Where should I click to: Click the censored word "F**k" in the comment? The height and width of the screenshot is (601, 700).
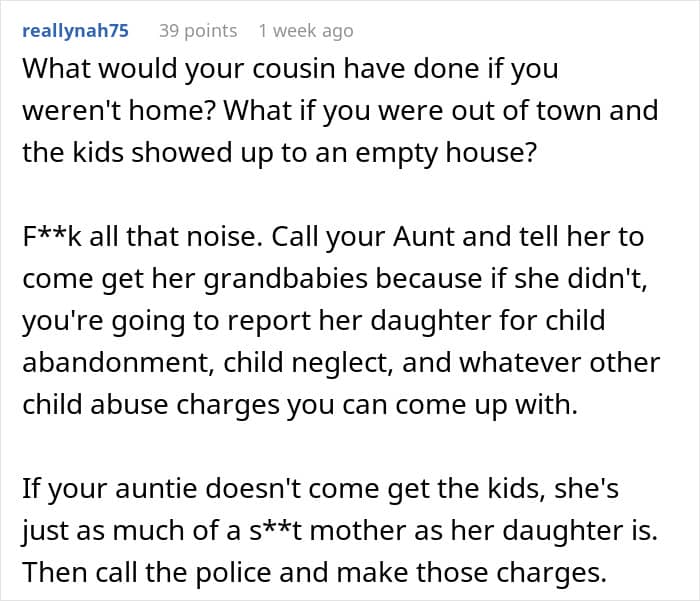[52, 236]
